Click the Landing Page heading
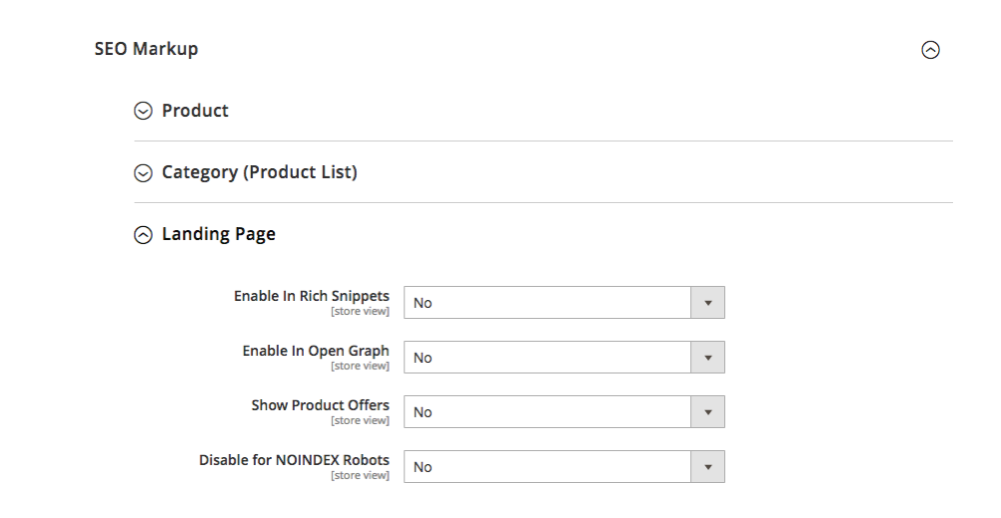 pos(218,234)
